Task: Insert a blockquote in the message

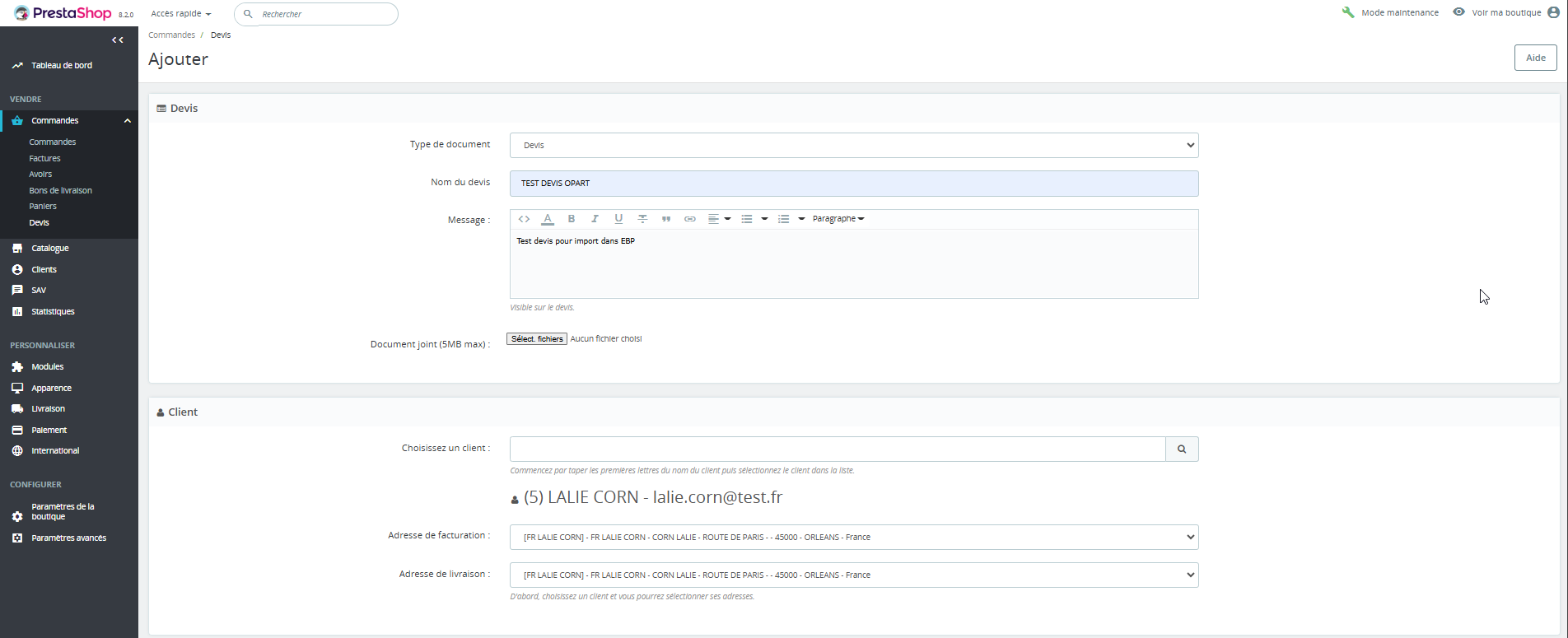Action: point(666,219)
